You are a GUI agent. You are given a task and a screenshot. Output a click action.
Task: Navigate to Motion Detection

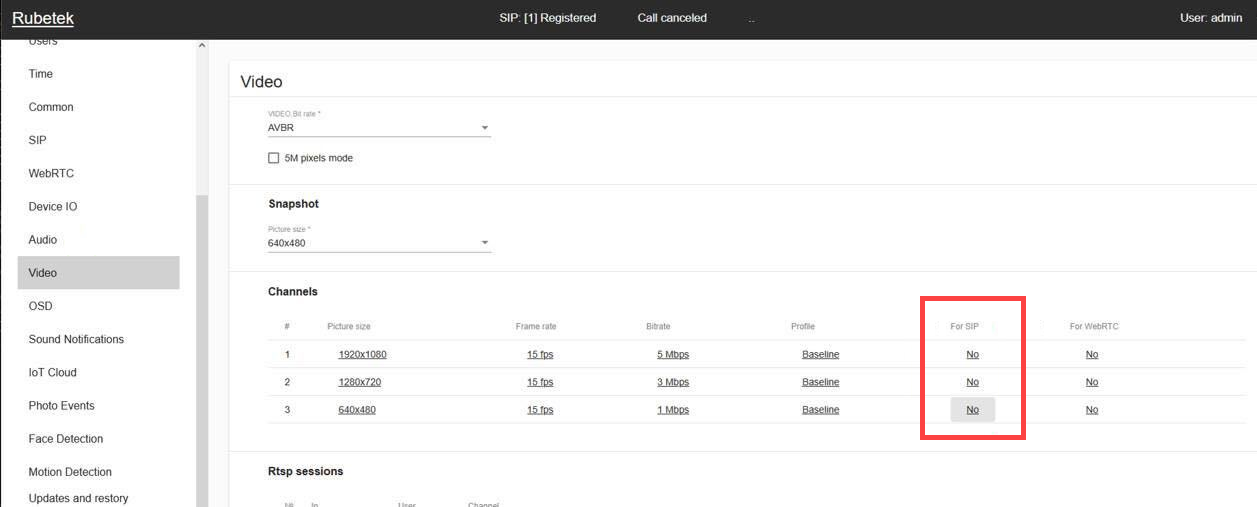70,472
